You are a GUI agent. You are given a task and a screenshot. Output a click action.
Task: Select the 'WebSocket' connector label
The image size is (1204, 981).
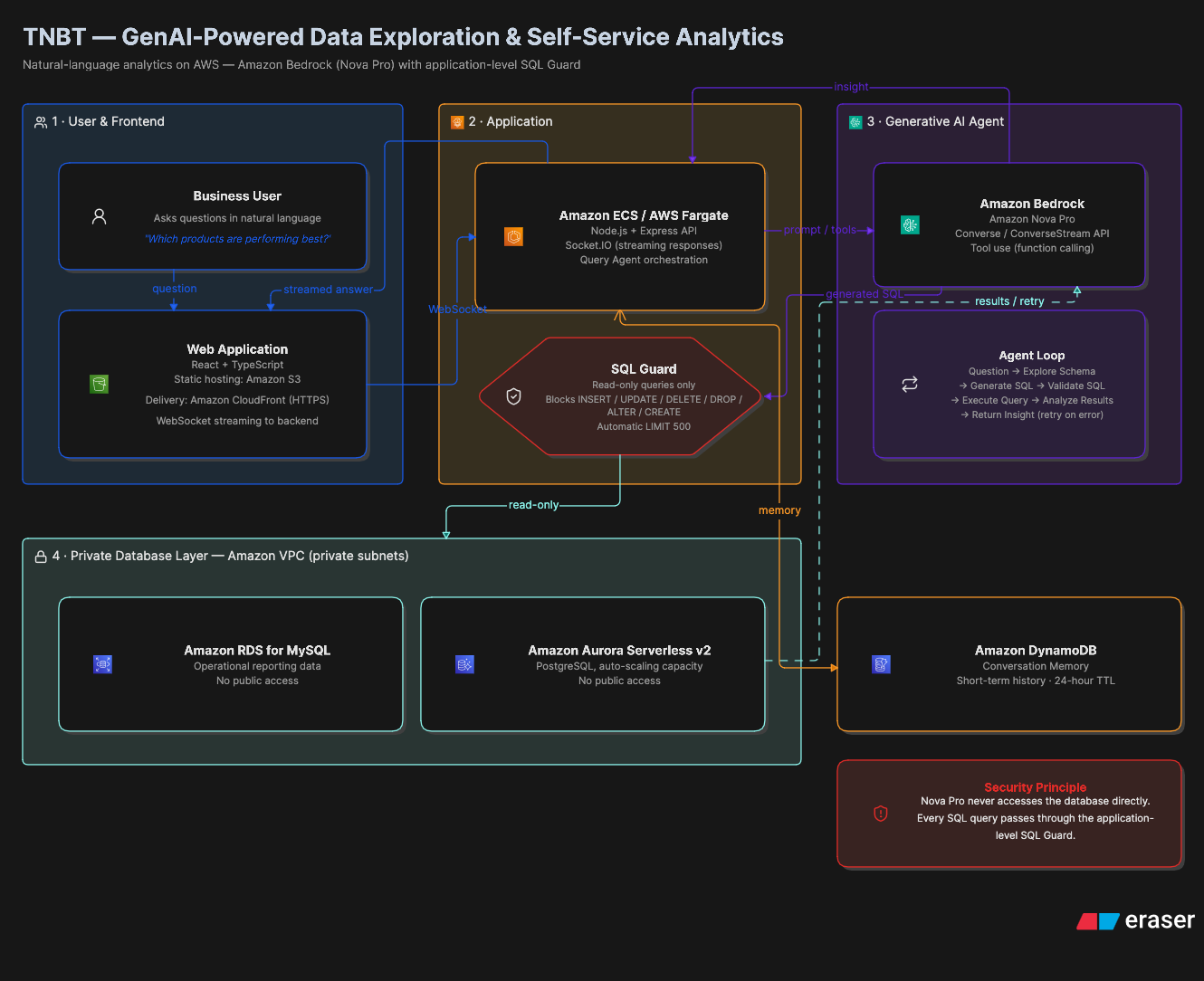pyautogui.click(x=457, y=310)
